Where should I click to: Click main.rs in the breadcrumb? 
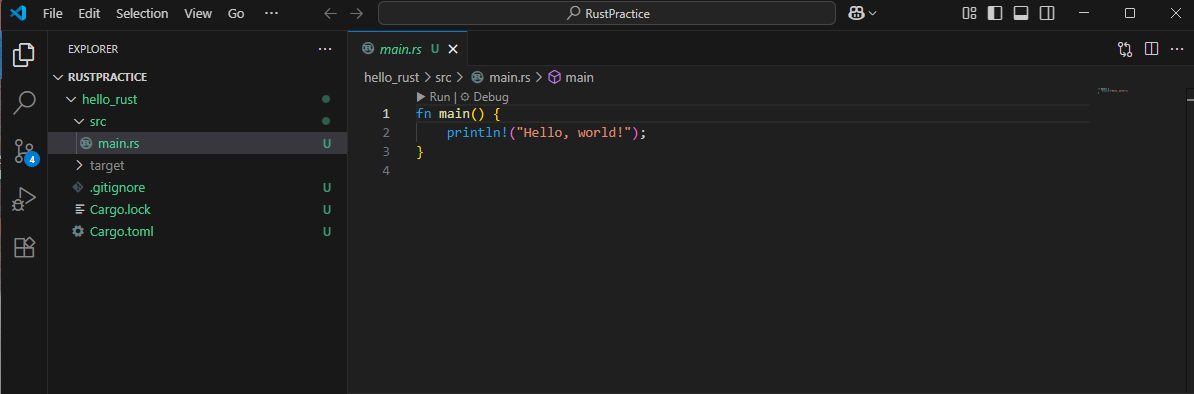(501, 77)
